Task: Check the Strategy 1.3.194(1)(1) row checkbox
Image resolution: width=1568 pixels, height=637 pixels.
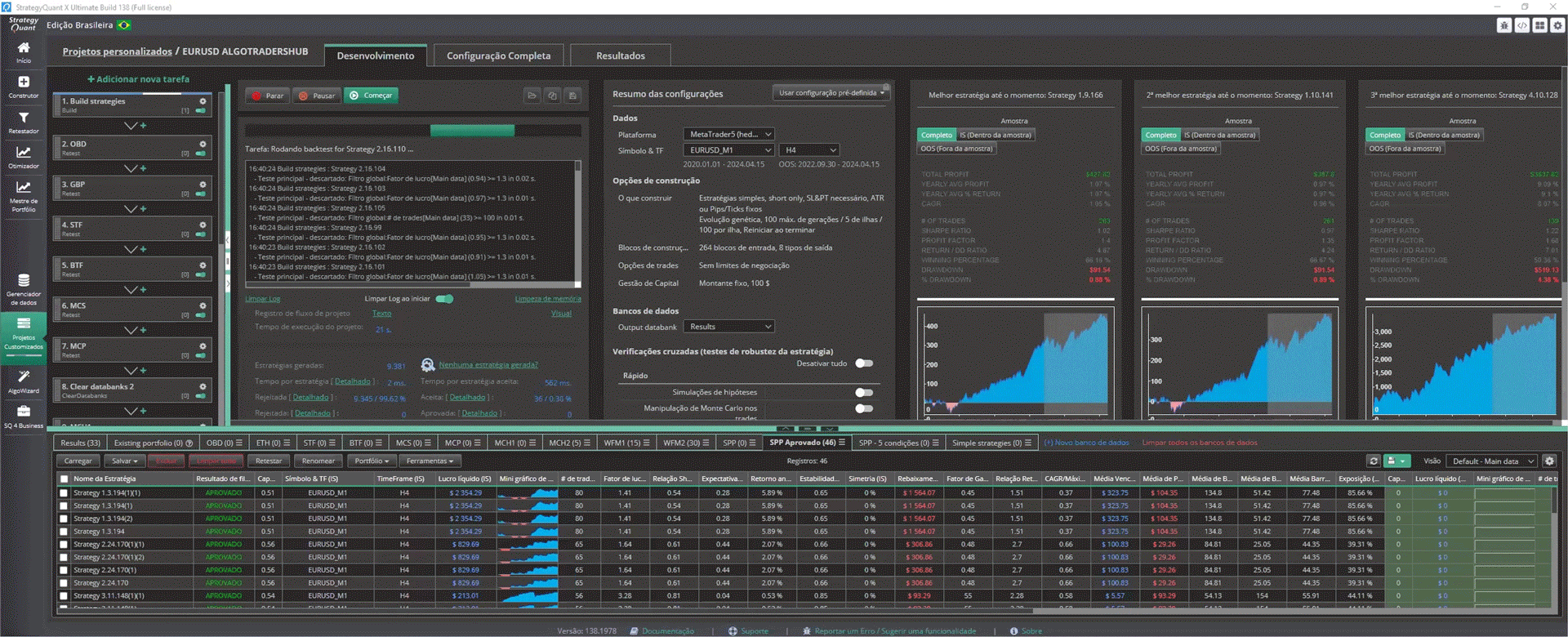Action: [64, 493]
